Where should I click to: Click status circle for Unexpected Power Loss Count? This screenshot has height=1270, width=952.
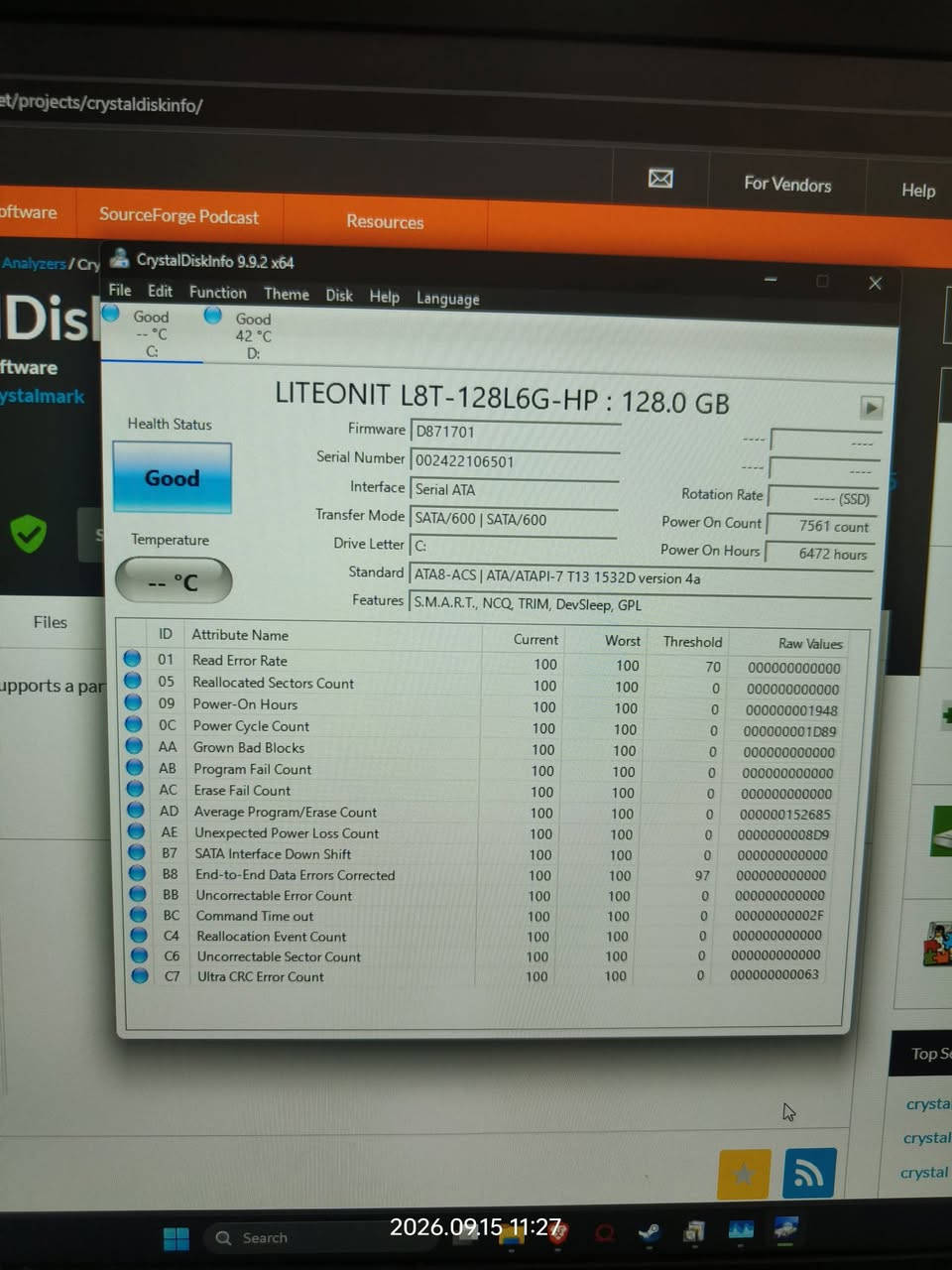pos(136,831)
